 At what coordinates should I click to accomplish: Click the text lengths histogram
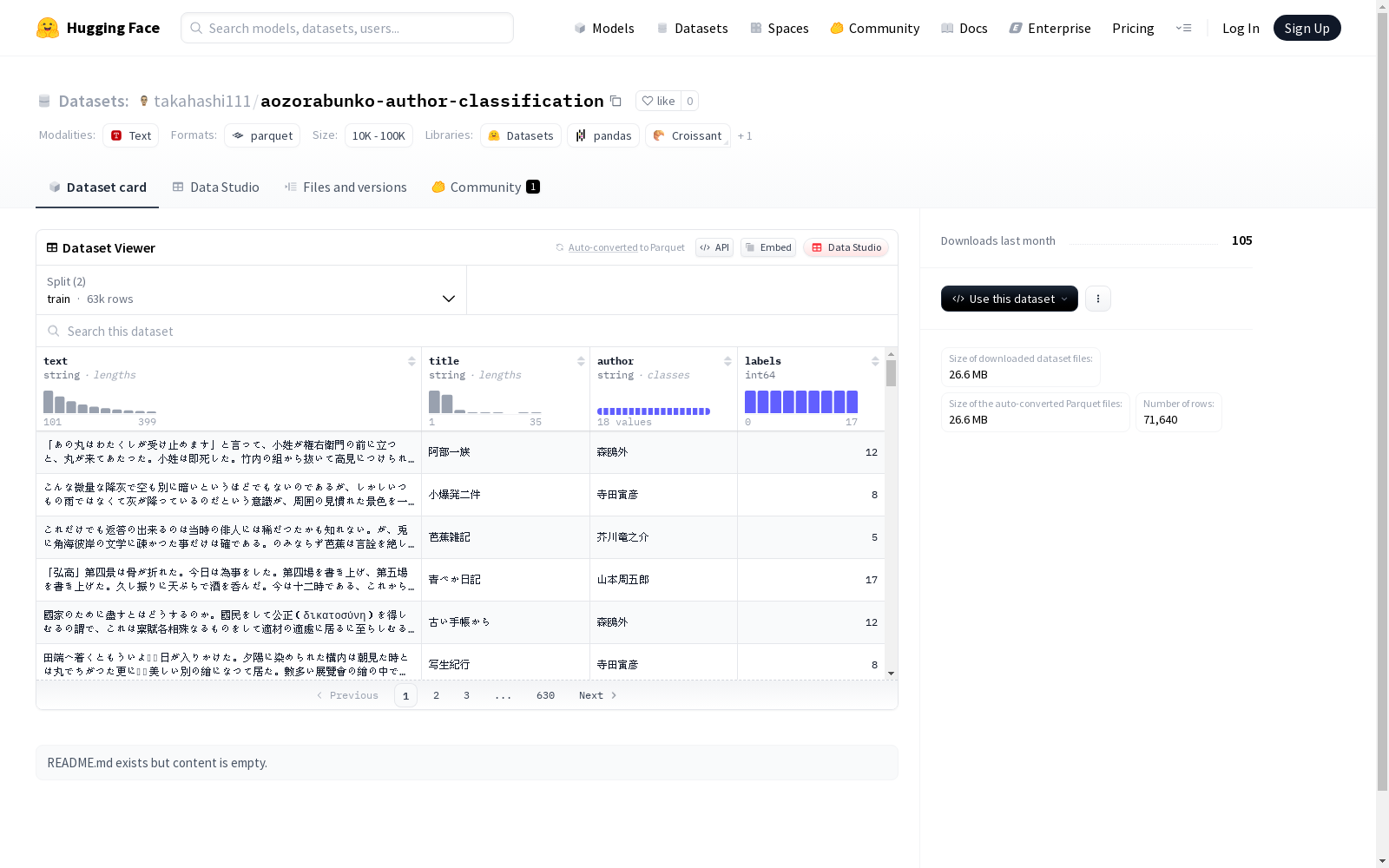(x=100, y=401)
